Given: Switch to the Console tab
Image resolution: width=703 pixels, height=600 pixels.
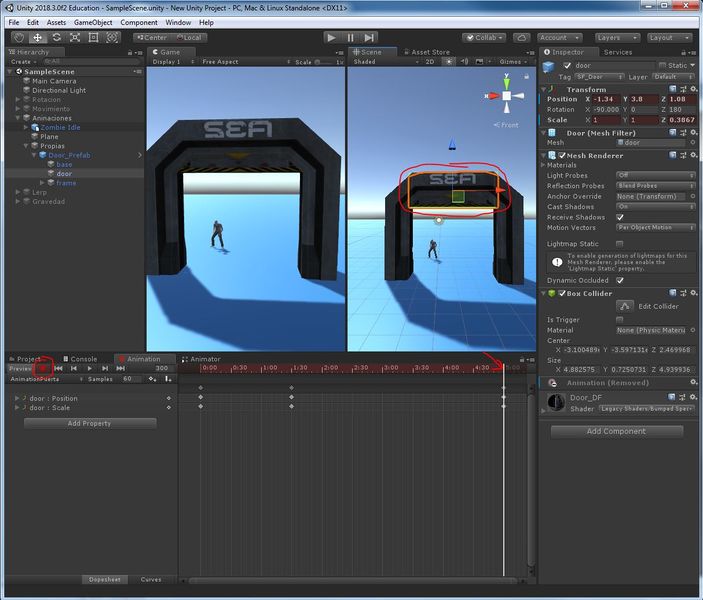Looking at the screenshot, I should (x=80, y=359).
